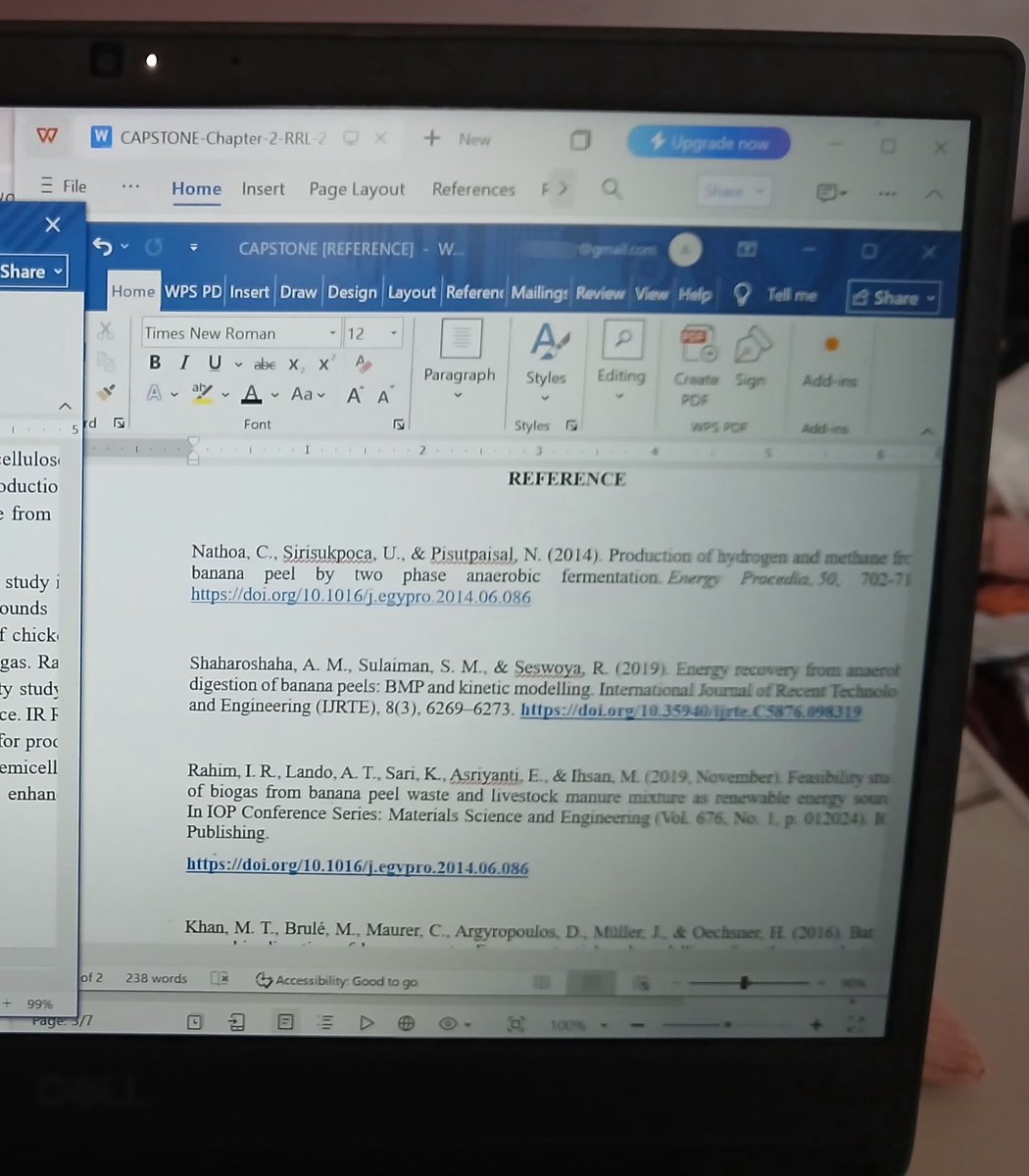The width and height of the screenshot is (1029, 1176).
Task: Open the Help tab in Word
Action: point(695,294)
